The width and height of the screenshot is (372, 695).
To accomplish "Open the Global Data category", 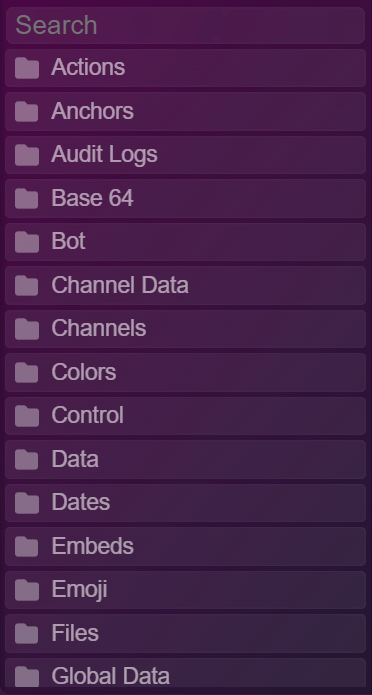I will (x=185, y=675).
